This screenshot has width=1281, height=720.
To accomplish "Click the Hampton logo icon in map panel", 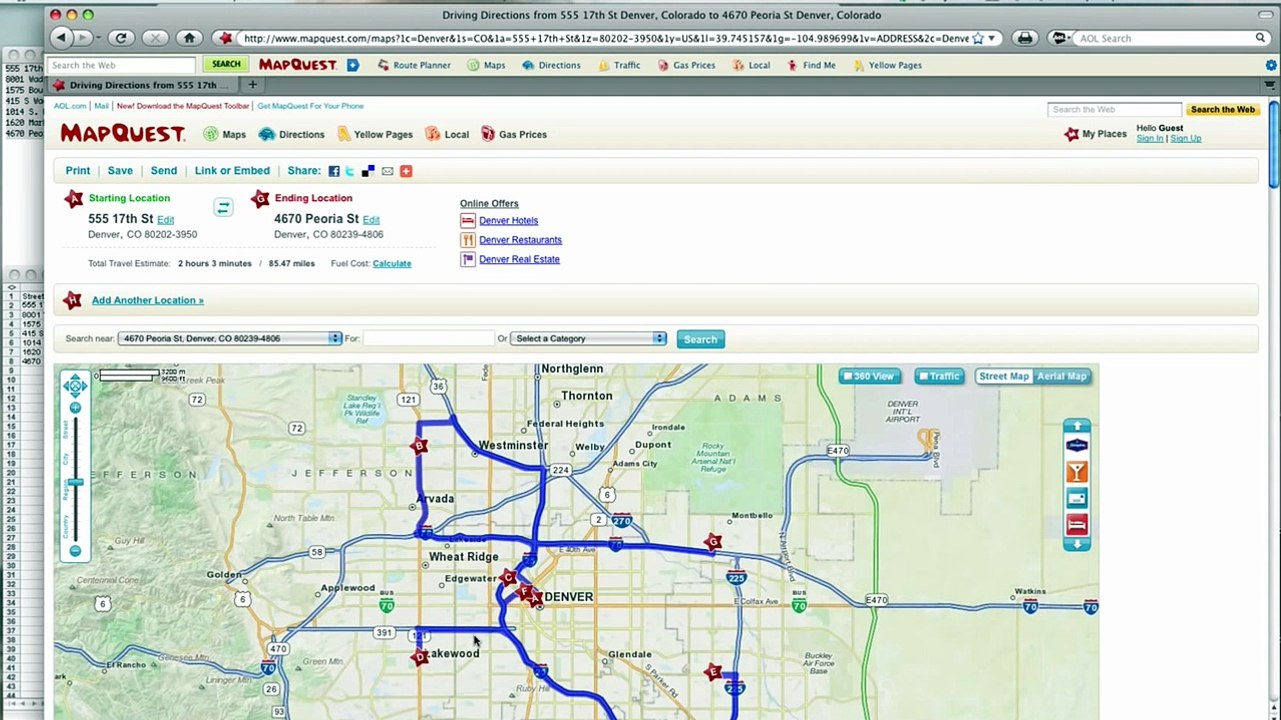I will (x=1076, y=446).
